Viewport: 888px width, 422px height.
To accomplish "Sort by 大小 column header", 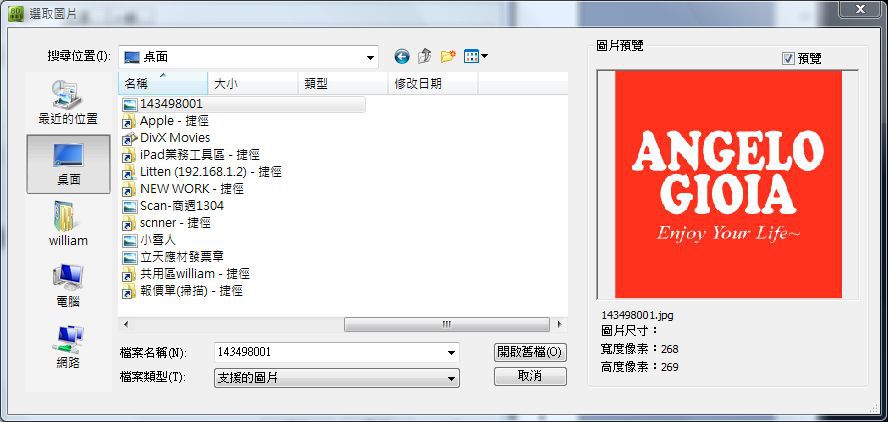I will pos(253,84).
